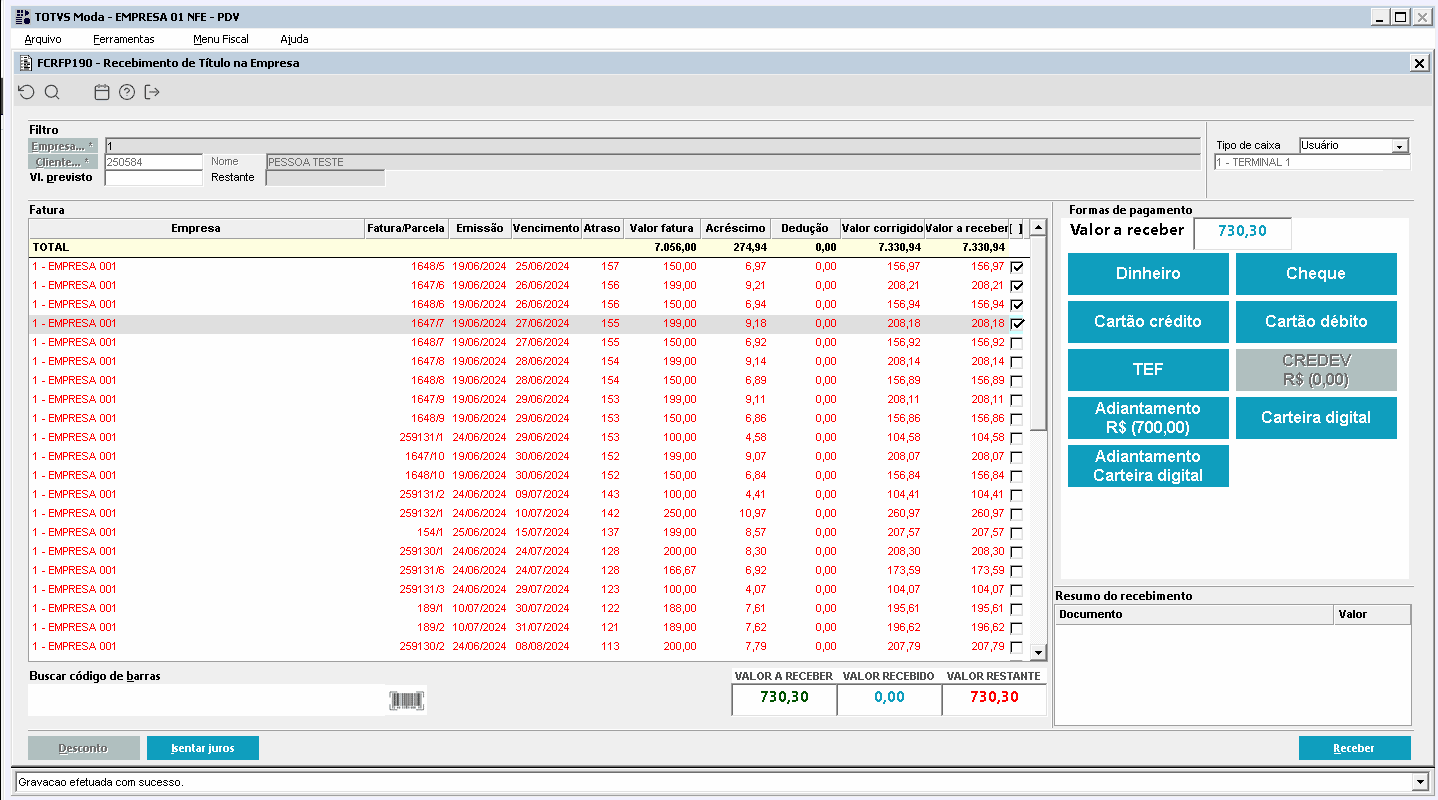This screenshot has height=800, width=1438.
Task: Click the magnifier search toolbar icon
Action: pyautogui.click(x=52, y=92)
